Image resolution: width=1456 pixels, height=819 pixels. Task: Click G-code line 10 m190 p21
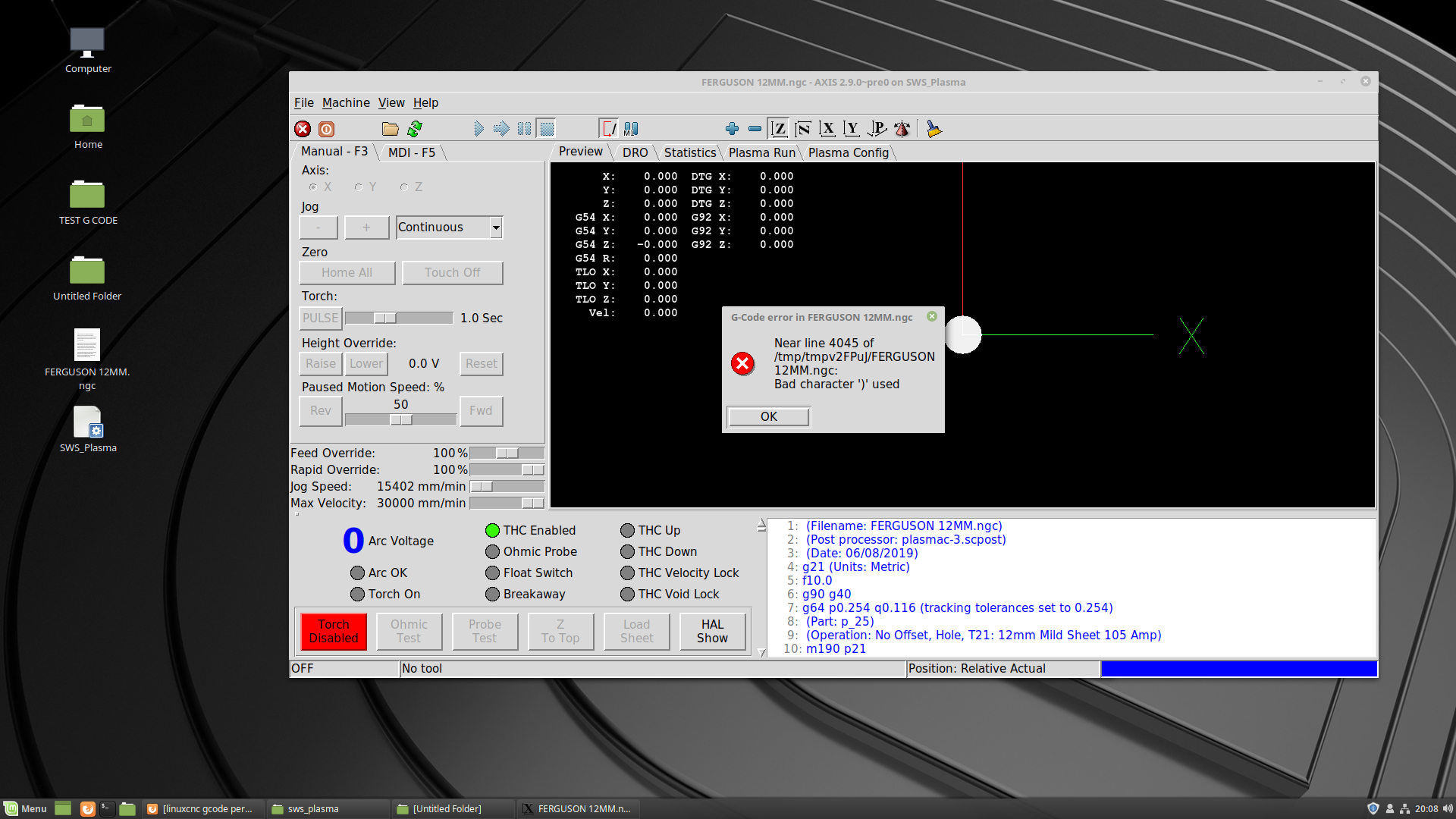pyautogui.click(x=835, y=649)
